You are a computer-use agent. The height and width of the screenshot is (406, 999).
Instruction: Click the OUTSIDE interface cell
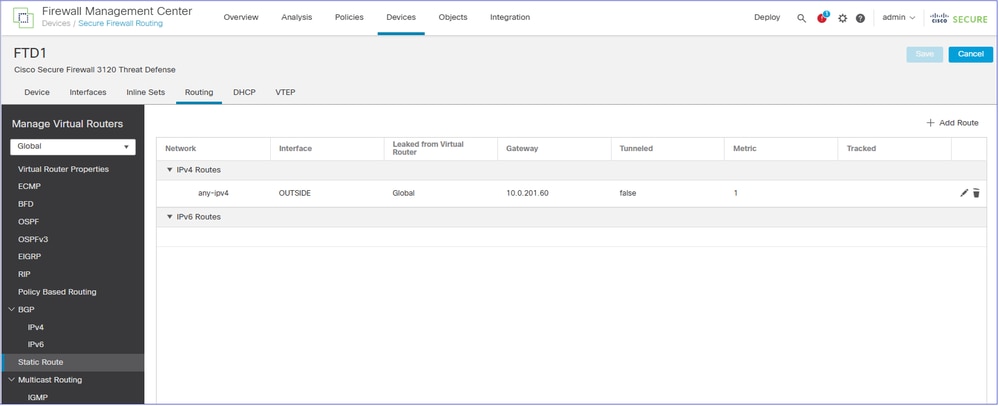coord(295,193)
